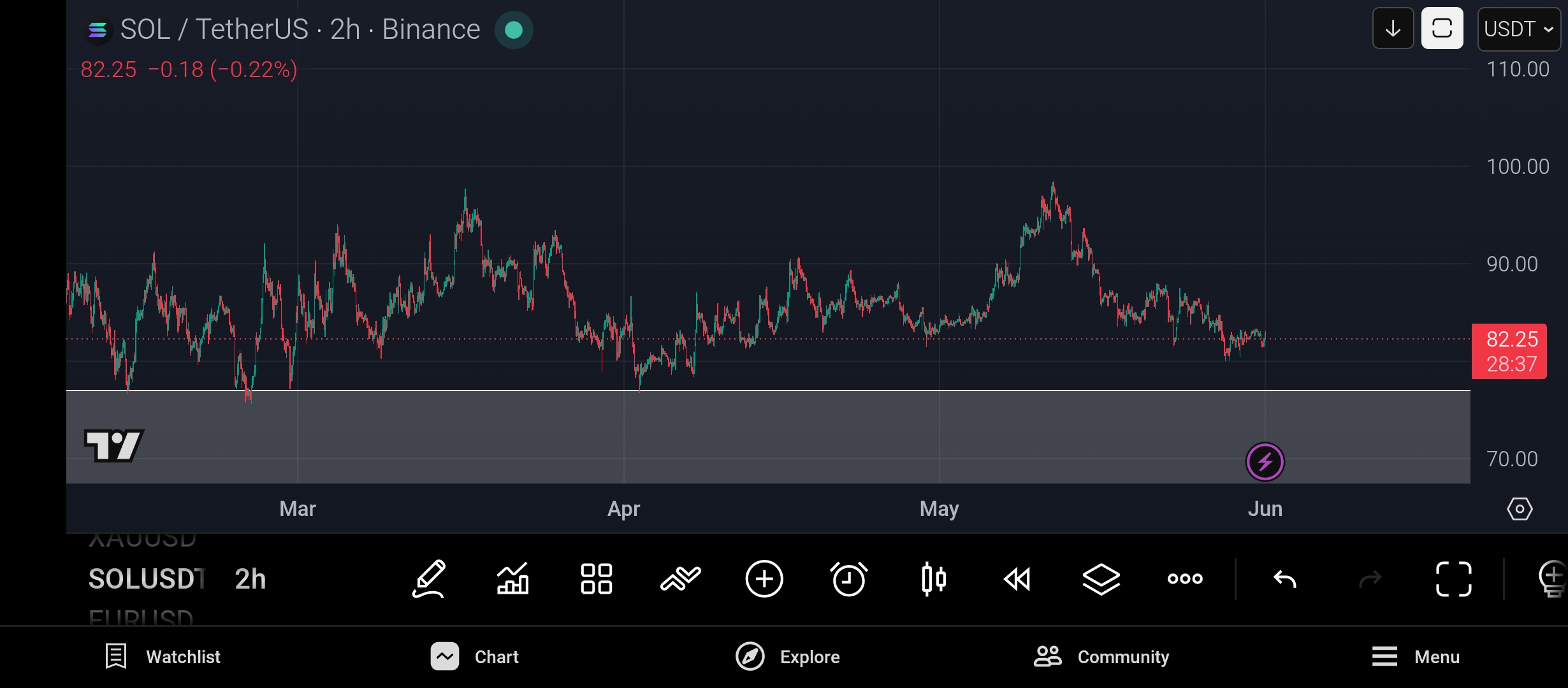Open chart settings hexagon icon
This screenshot has height=688, width=1568.
coord(1520,509)
